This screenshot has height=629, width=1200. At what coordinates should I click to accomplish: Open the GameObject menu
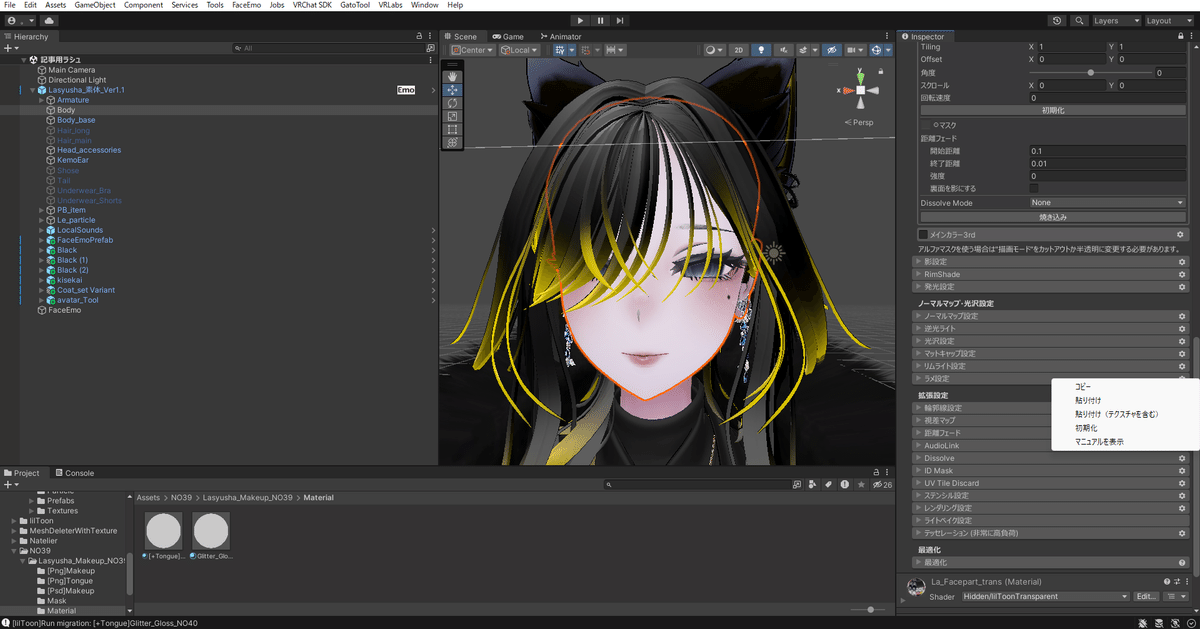[x=95, y=5]
